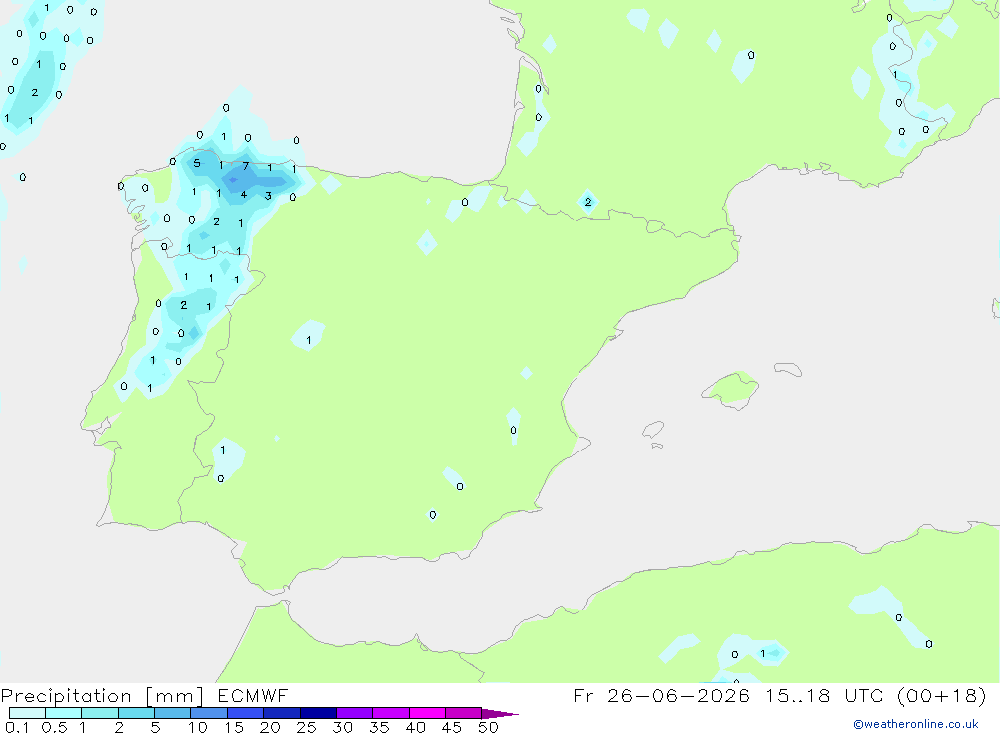Click the "30" legend scale label

tap(343, 727)
